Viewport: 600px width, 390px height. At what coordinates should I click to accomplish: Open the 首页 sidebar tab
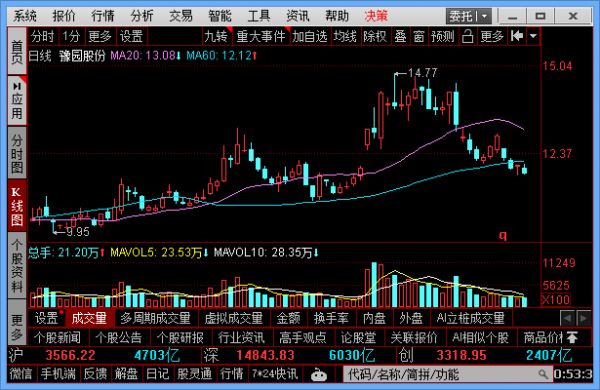coord(17,51)
